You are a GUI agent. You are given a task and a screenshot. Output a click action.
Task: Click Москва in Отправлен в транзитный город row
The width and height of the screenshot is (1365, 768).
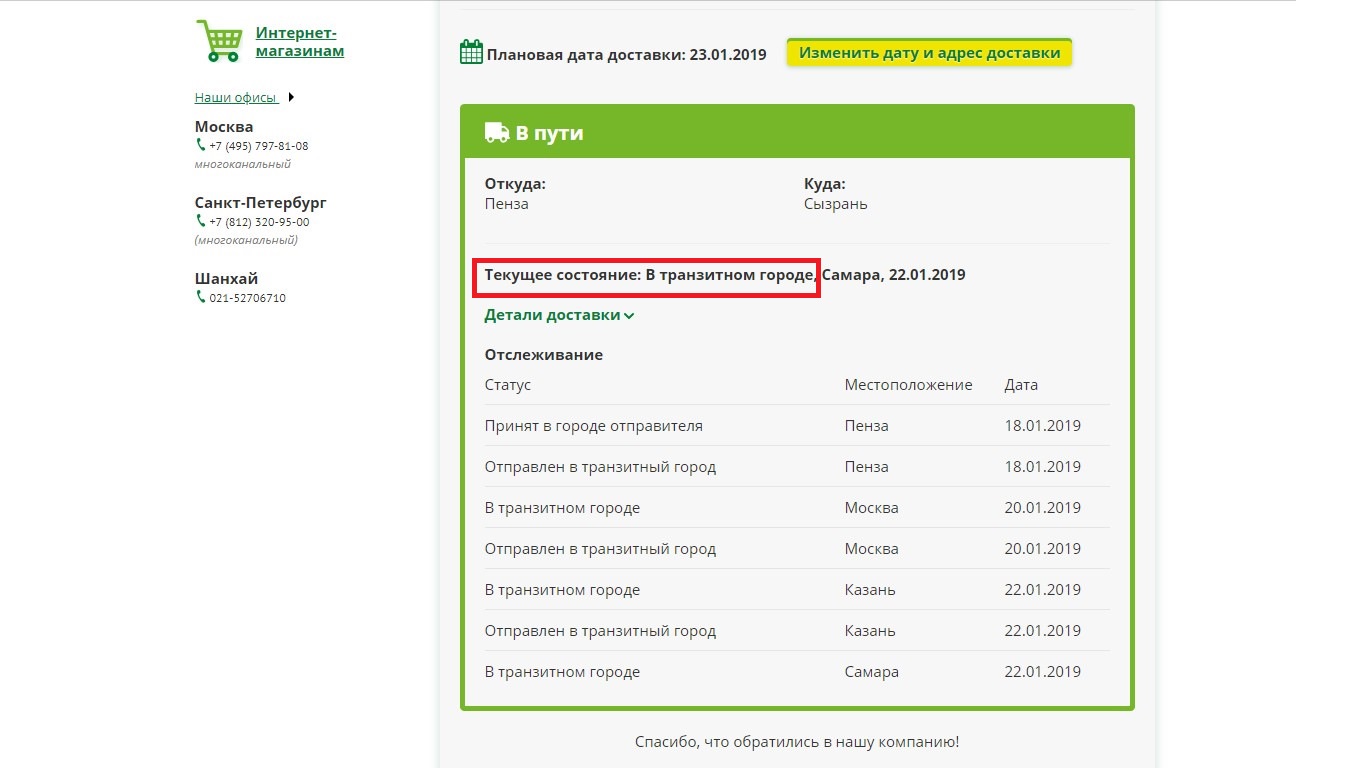[872, 549]
